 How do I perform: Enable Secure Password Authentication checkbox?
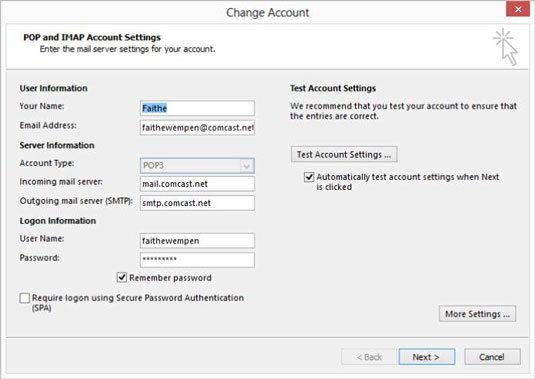[x=25, y=298]
